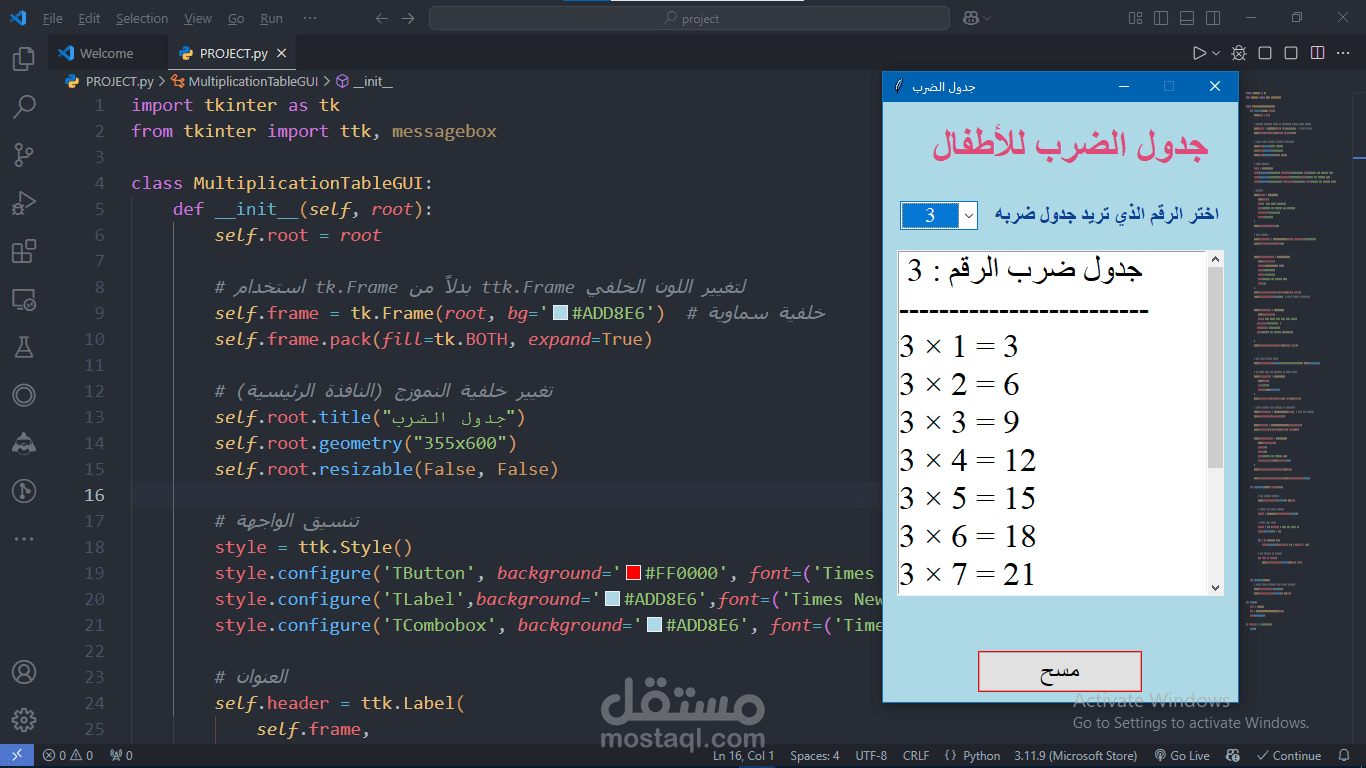Open the Customize Layout icon
This screenshot has width=1366, height=768.
point(1135,18)
